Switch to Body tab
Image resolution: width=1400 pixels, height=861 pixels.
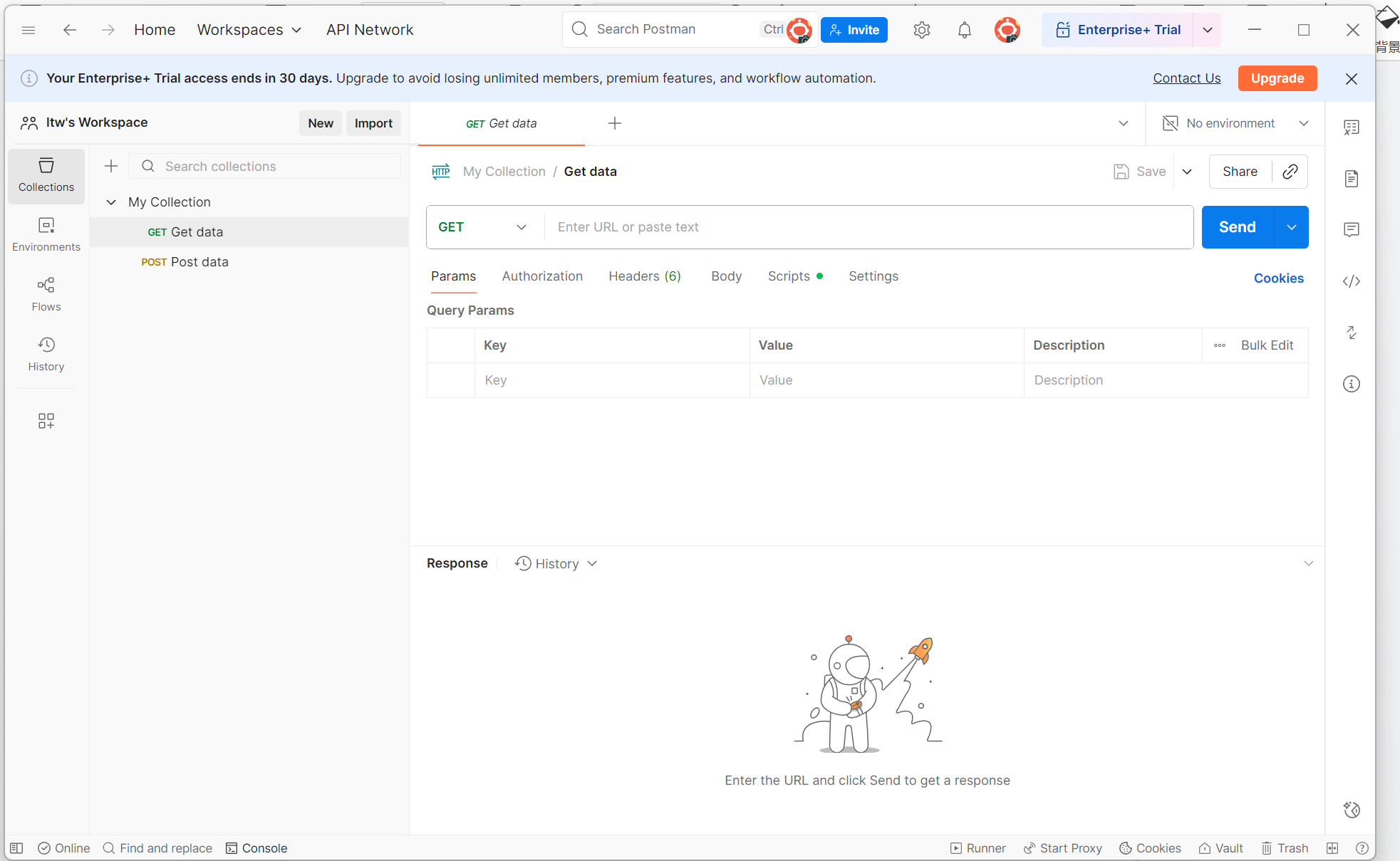click(726, 276)
